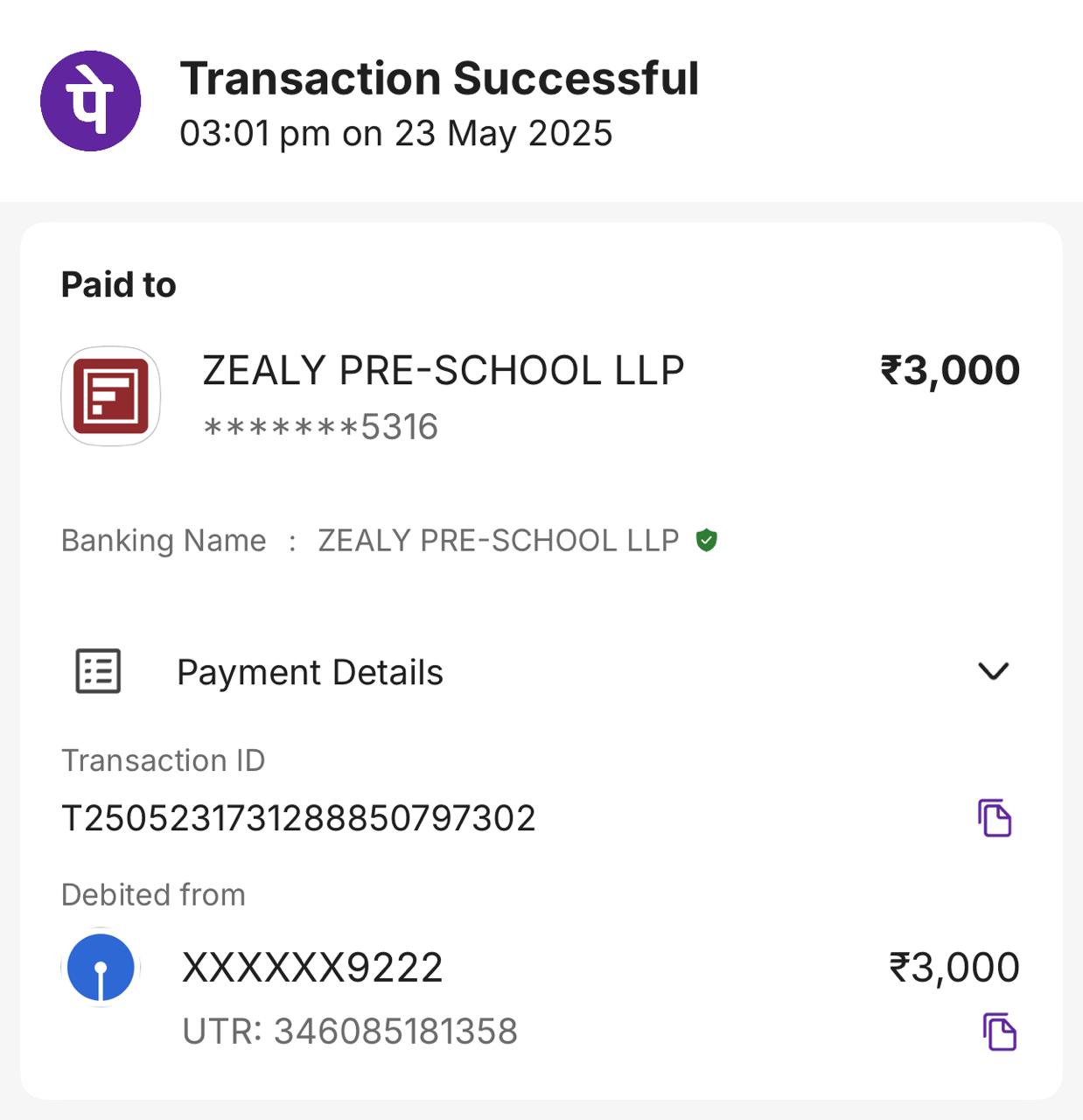Screen dimensions: 1083x1120
Task: Click the debited account XXXXXX9222
Action: tap(312, 968)
